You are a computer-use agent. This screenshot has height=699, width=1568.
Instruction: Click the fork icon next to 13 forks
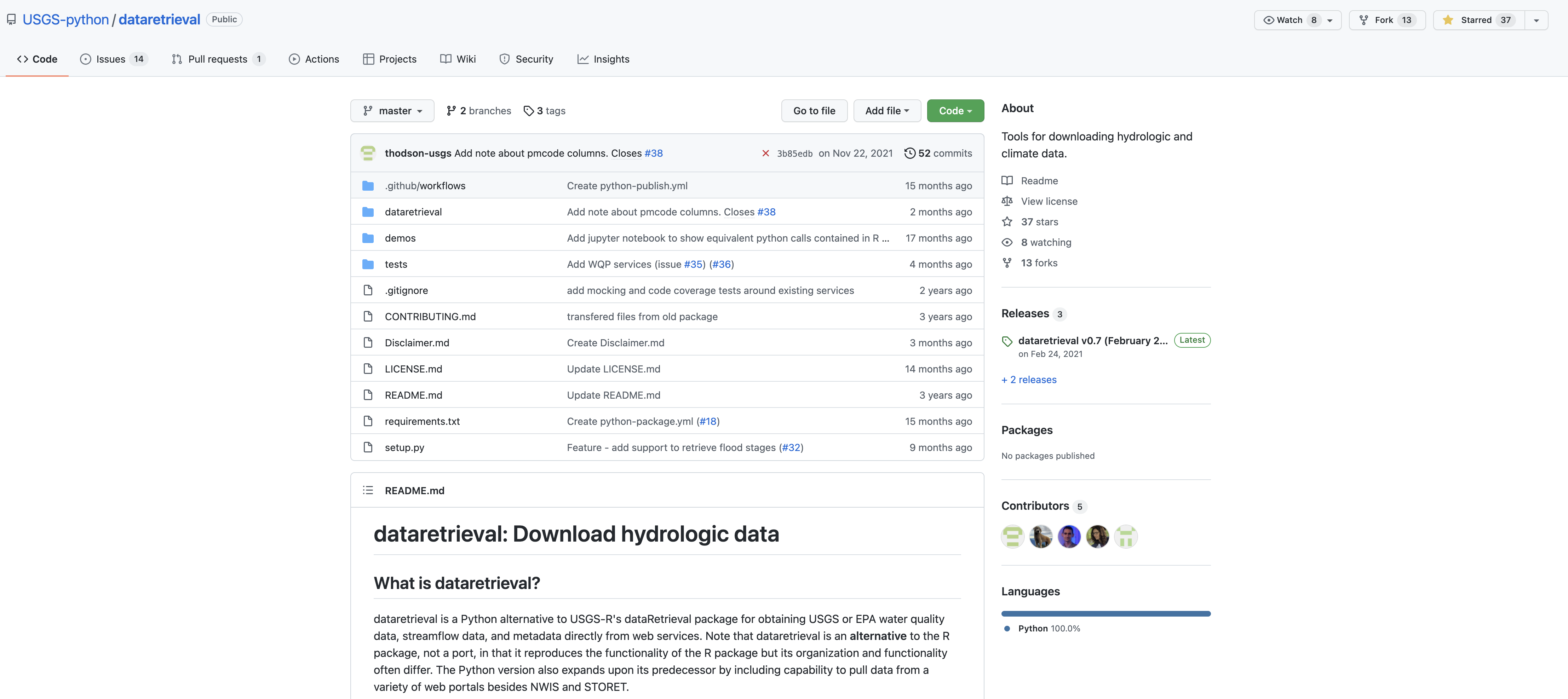pos(1007,263)
